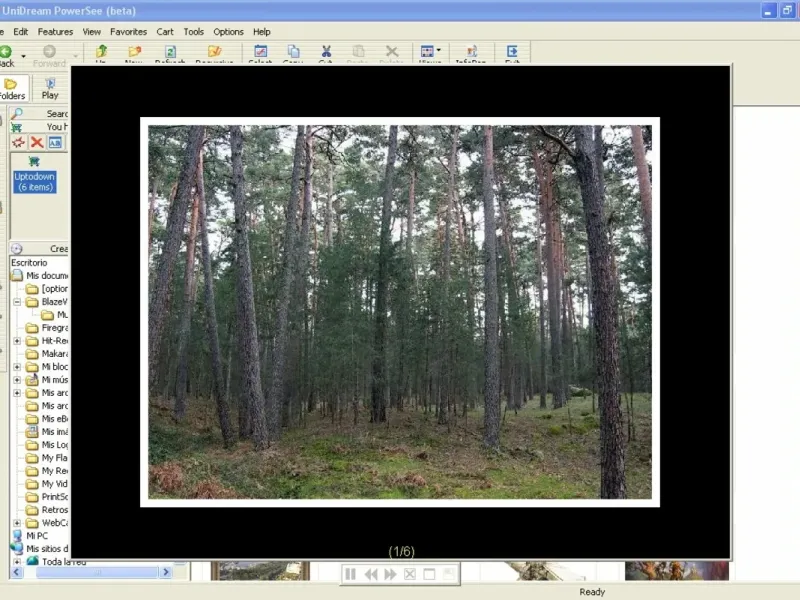
Task: Click the Select toolbar icon
Action: pos(260,51)
